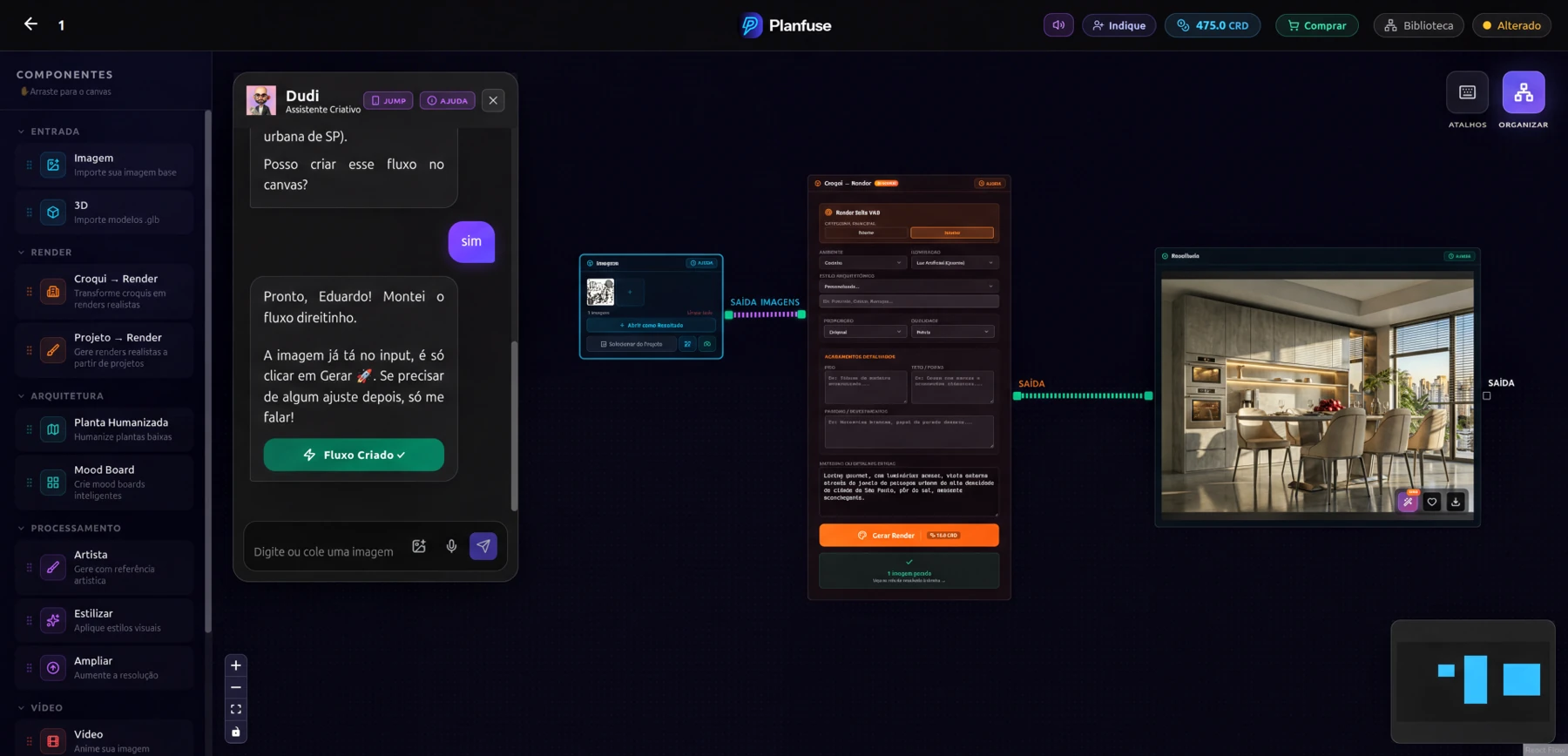The width and height of the screenshot is (1568, 756).
Task: Send the chat message
Action: (x=483, y=546)
